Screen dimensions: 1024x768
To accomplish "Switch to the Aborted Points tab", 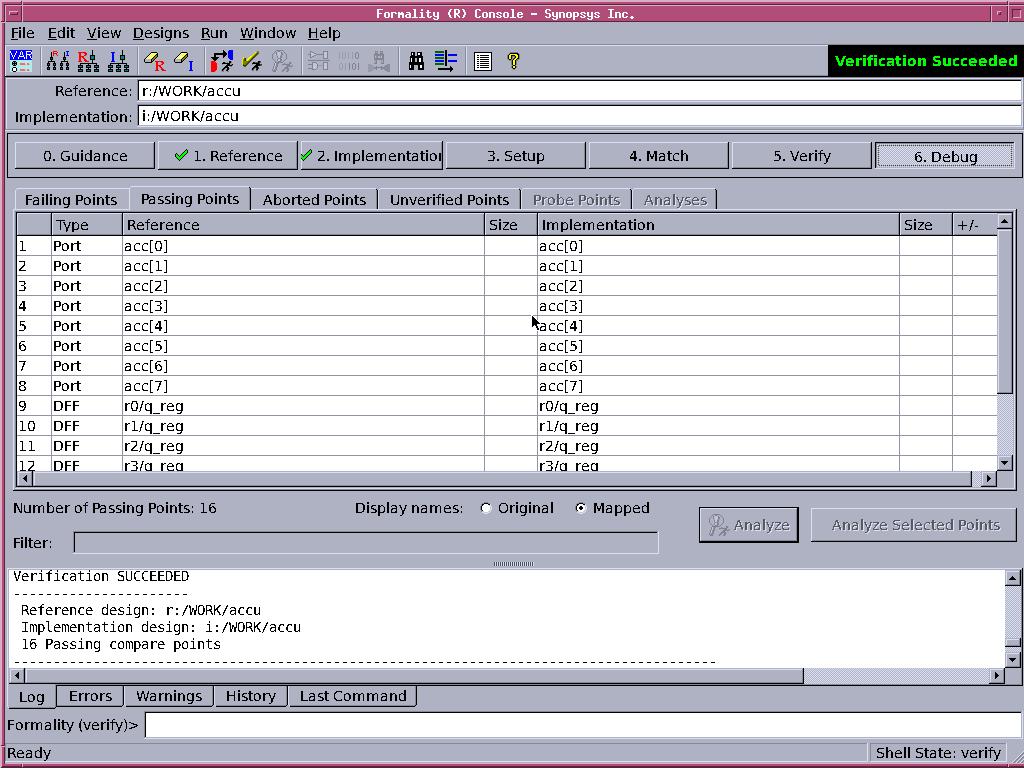I will (x=314, y=200).
